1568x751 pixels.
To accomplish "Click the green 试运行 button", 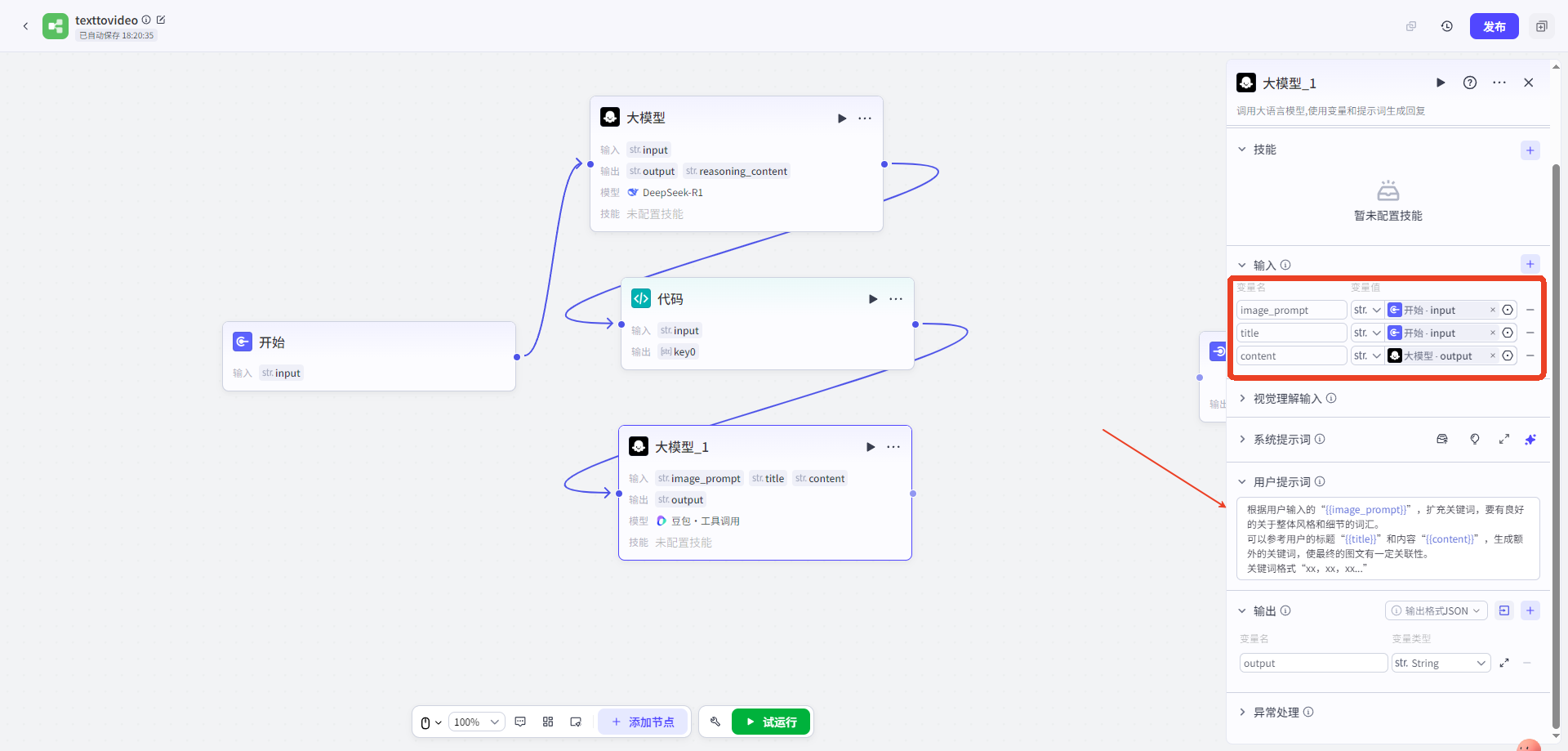I will click(x=770, y=722).
